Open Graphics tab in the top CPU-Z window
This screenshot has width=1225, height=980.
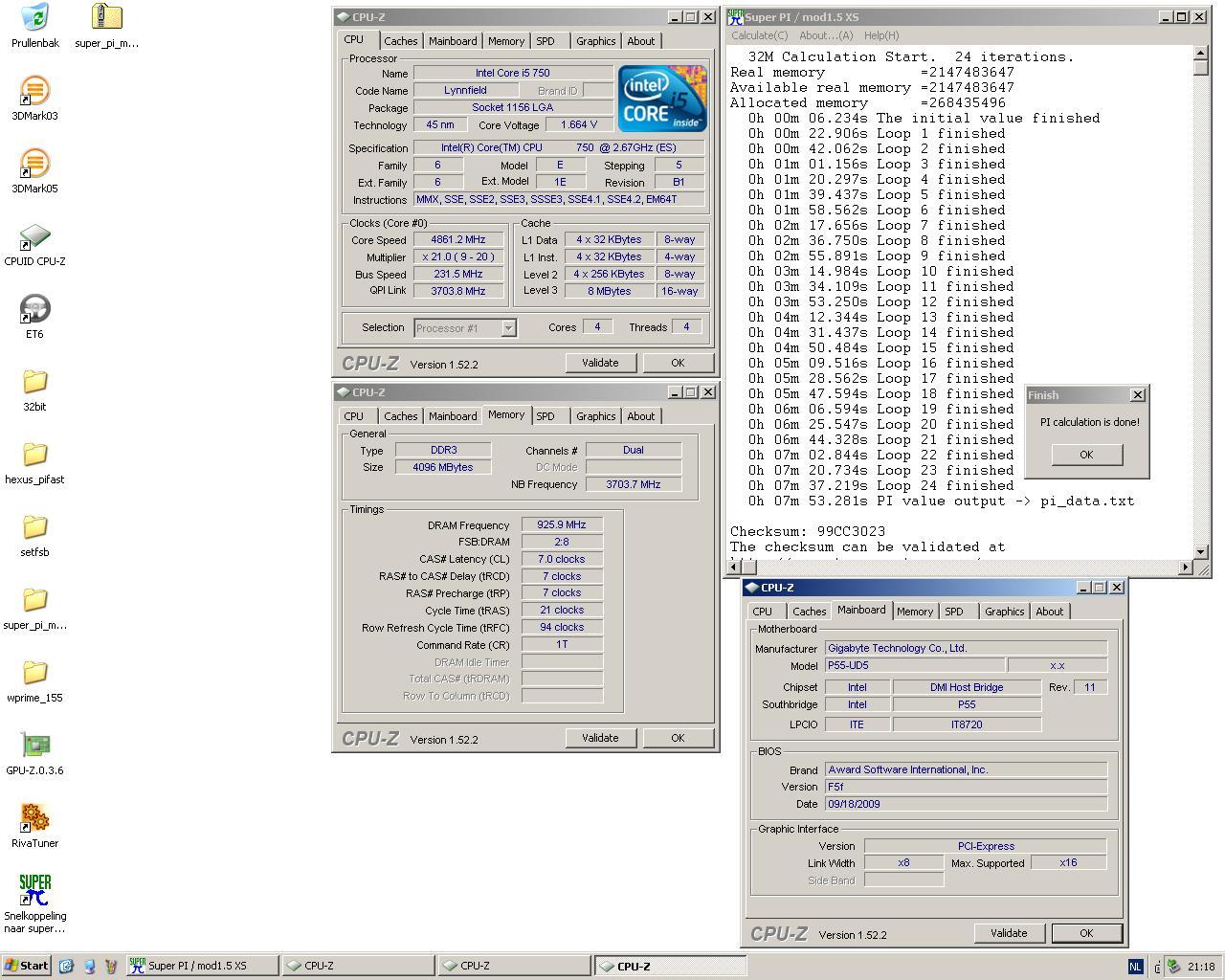[x=595, y=41]
